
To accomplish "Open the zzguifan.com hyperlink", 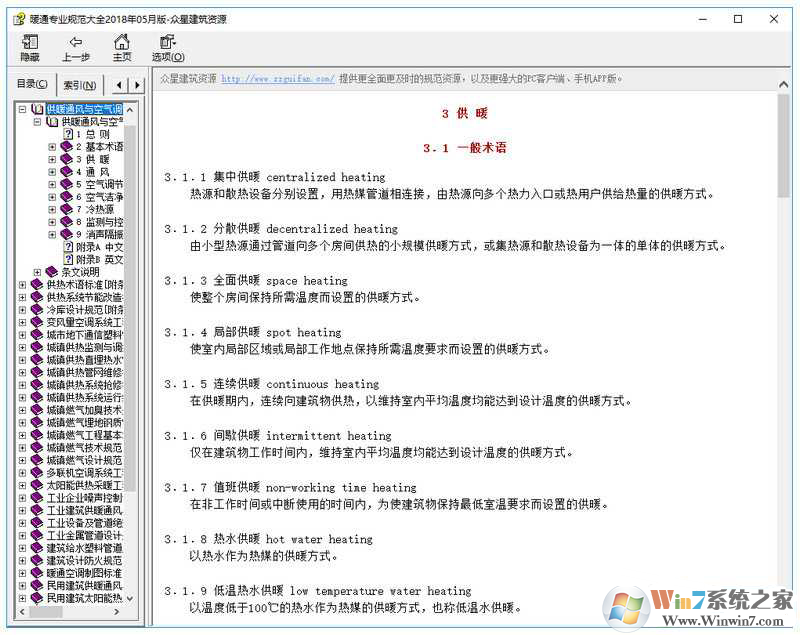I will coord(278,79).
